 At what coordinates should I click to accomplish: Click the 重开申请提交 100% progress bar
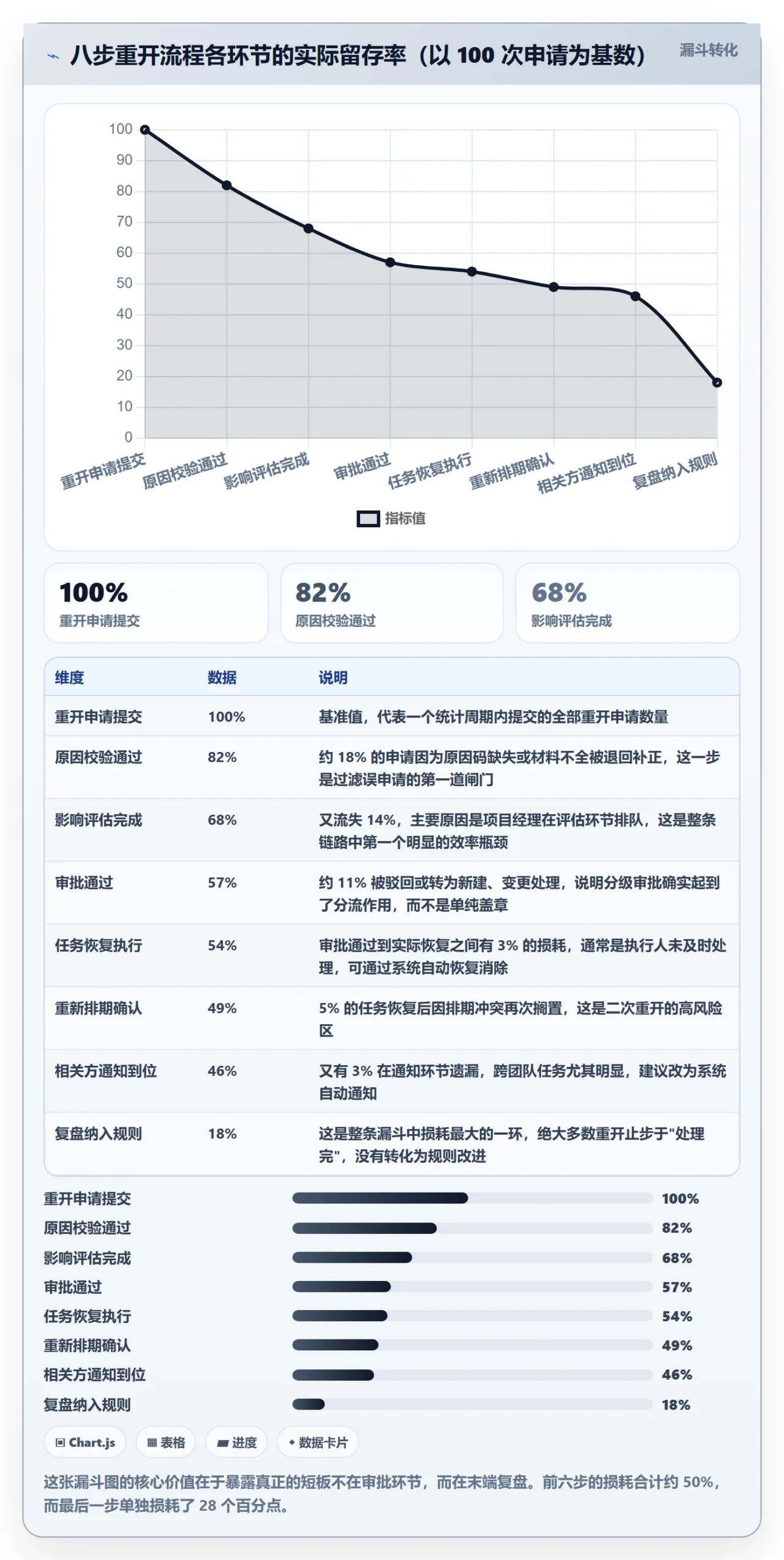[472, 1199]
